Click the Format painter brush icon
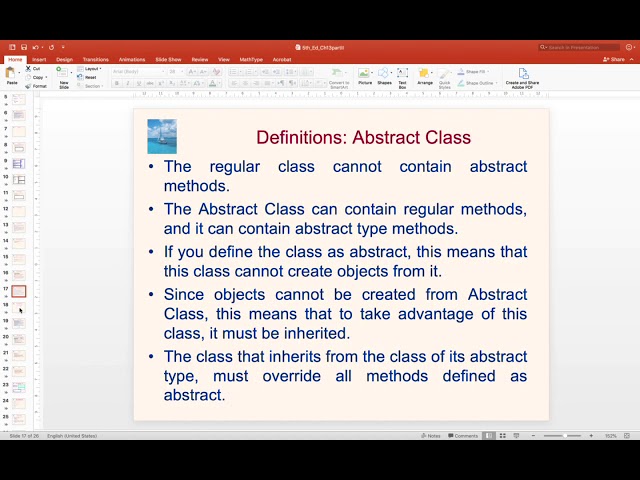This screenshot has width=640, height=480. (x=28, y=86)
